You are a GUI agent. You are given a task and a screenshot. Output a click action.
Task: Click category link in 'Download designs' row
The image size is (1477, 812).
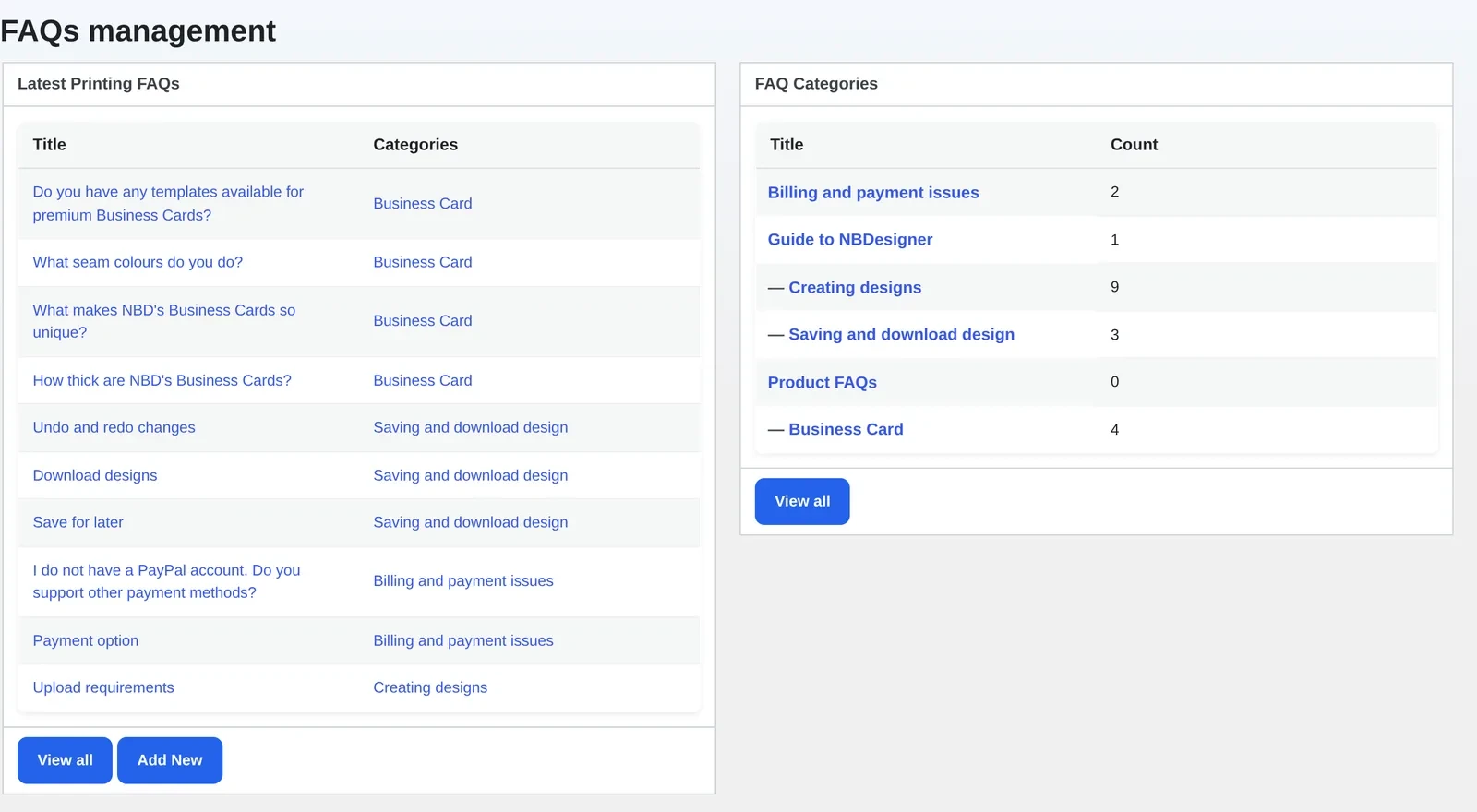coord(471,475)
